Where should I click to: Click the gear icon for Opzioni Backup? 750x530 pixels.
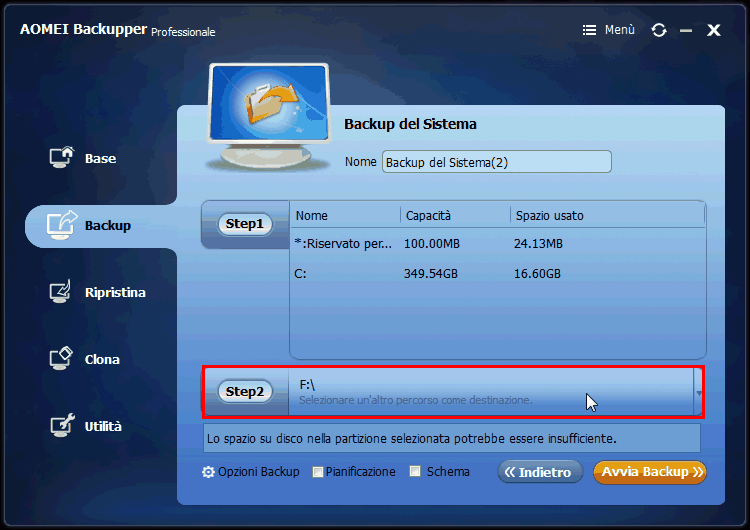tap(208, 472)
